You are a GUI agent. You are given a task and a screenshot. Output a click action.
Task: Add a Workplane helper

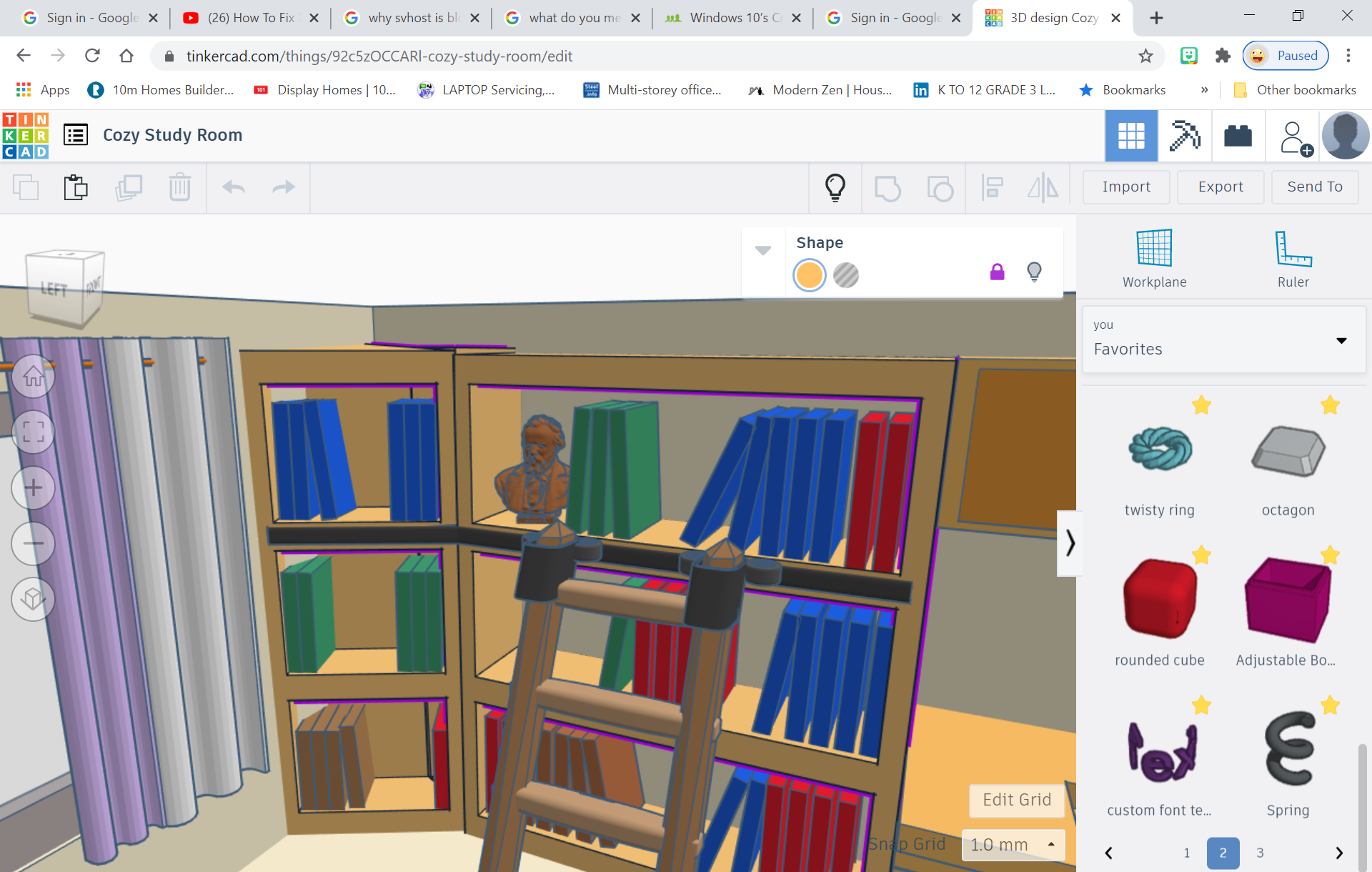coord(1153,256)
